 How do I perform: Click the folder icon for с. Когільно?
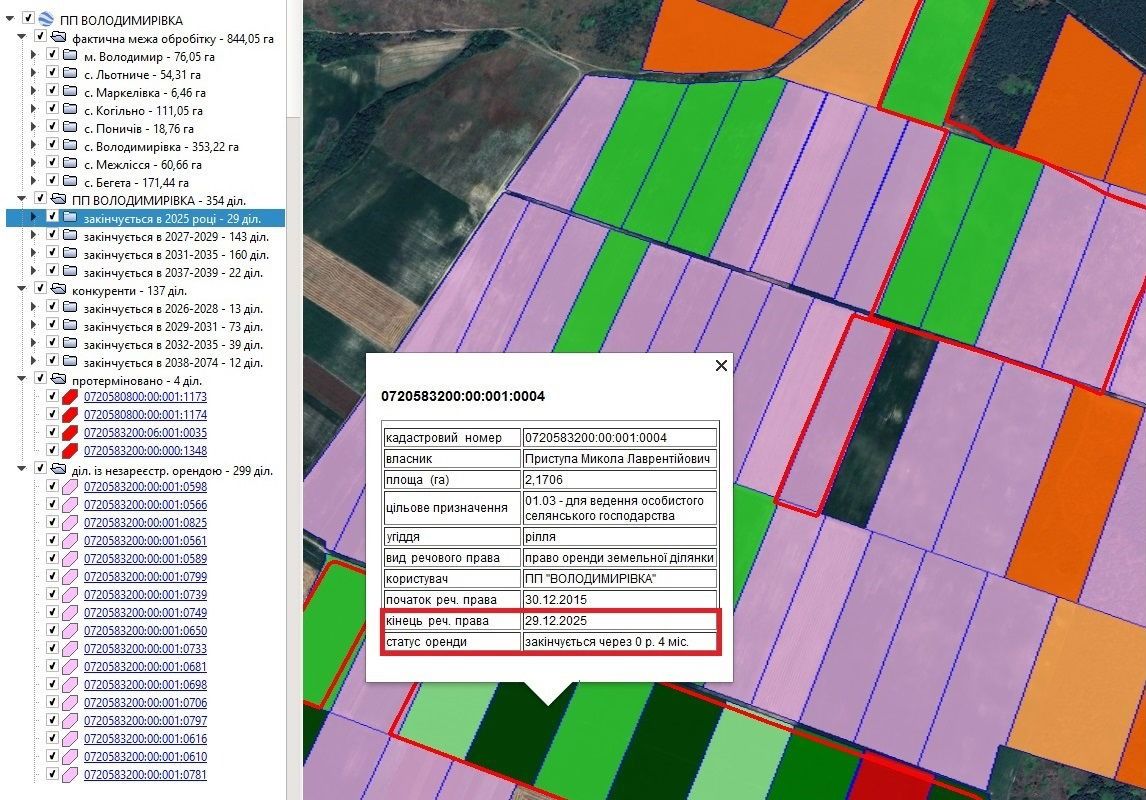click(69, 111)
